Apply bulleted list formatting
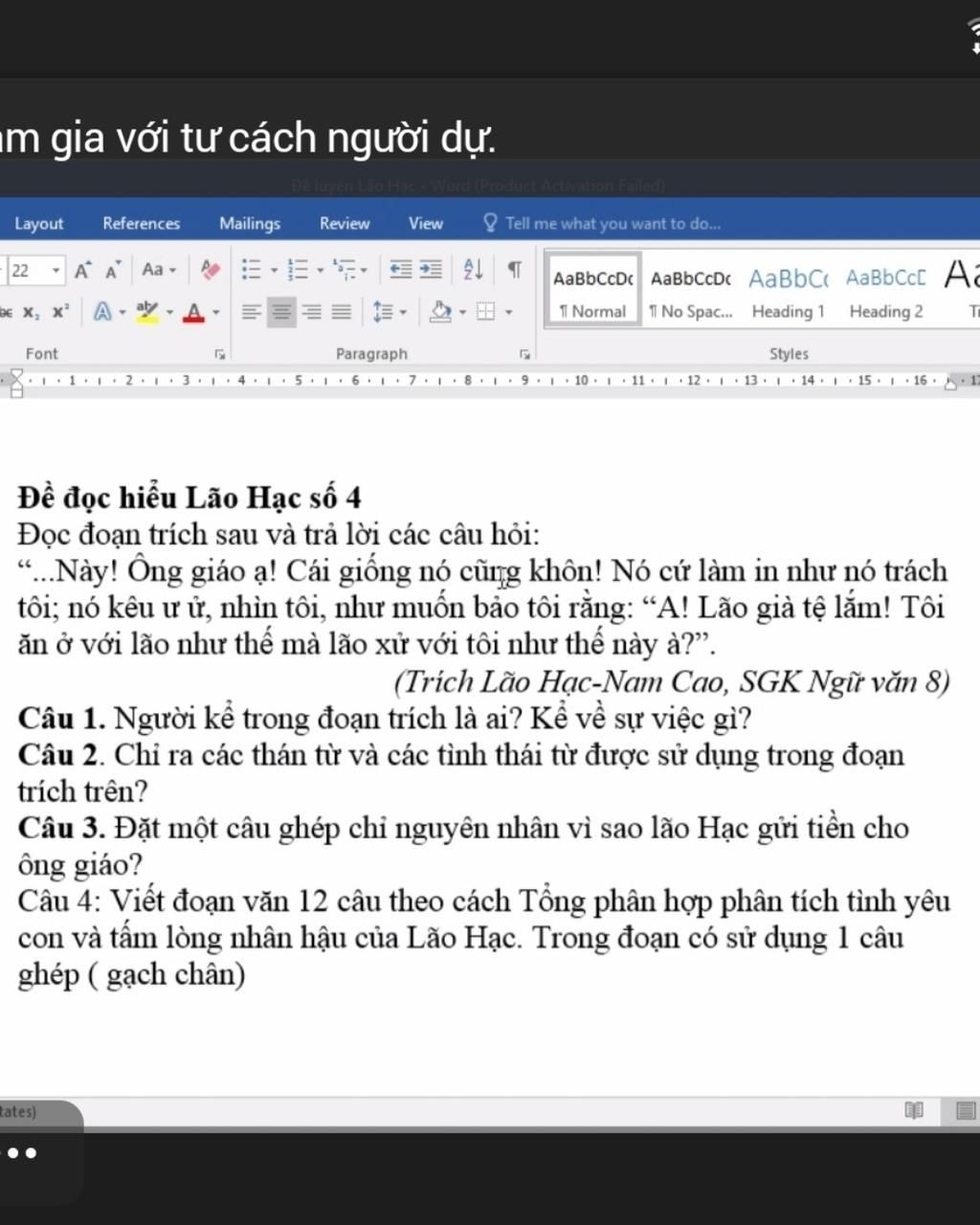This screenshot has width=980, height=1225. [x=251, y=270]
